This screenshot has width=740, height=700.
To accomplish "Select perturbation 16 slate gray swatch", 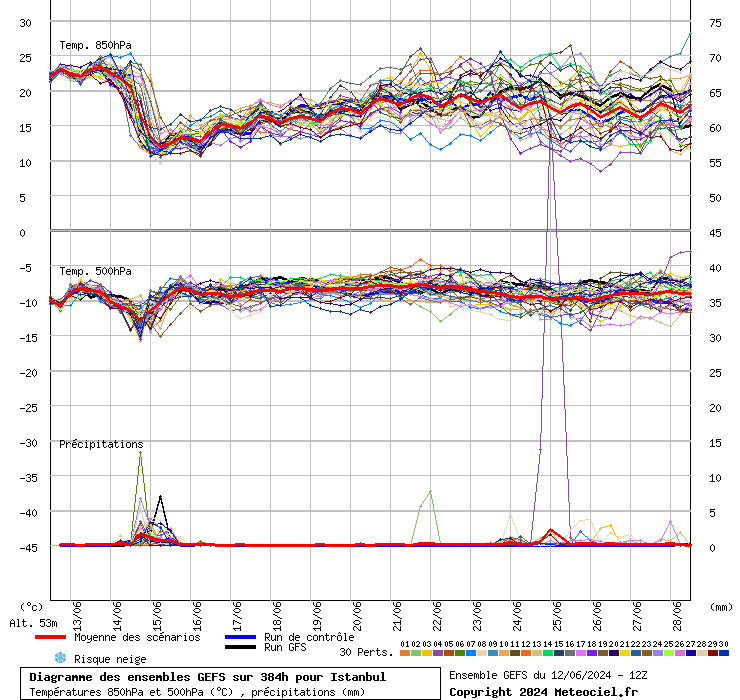I will click(x=570, y=653).
